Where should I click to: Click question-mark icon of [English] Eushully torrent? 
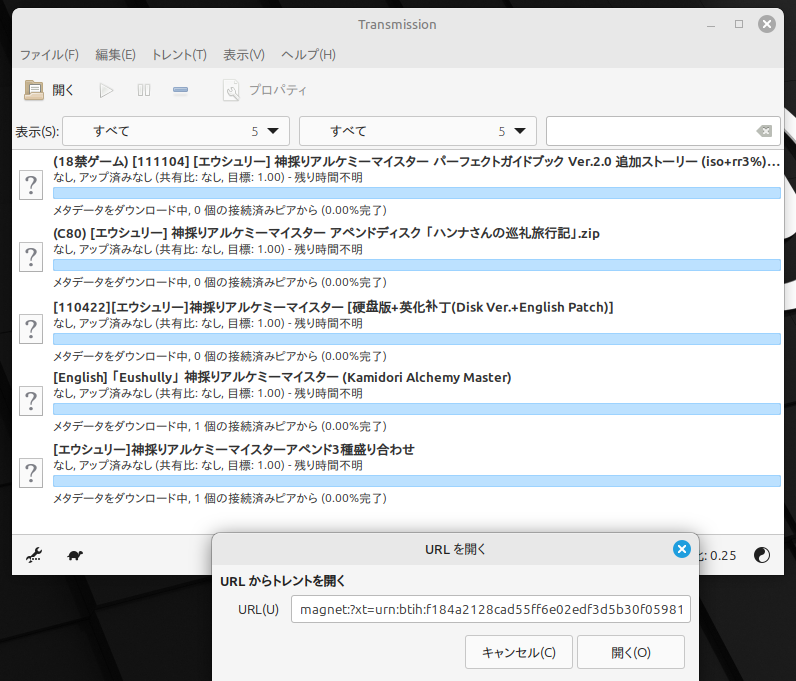31,401
